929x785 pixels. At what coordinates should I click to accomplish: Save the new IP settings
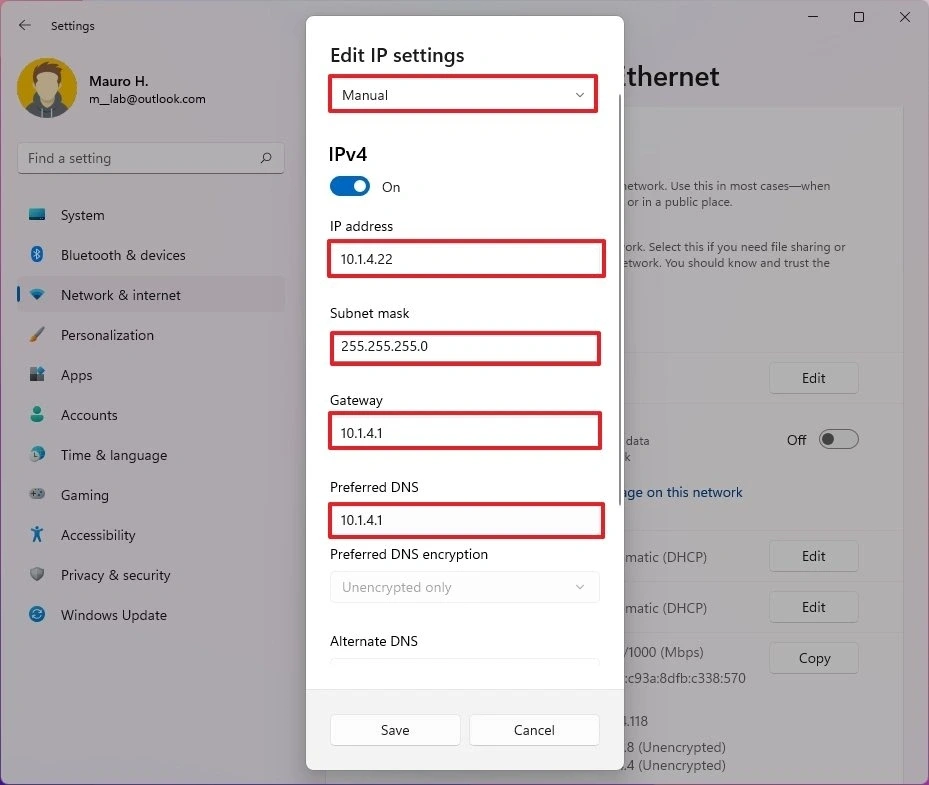395,730
